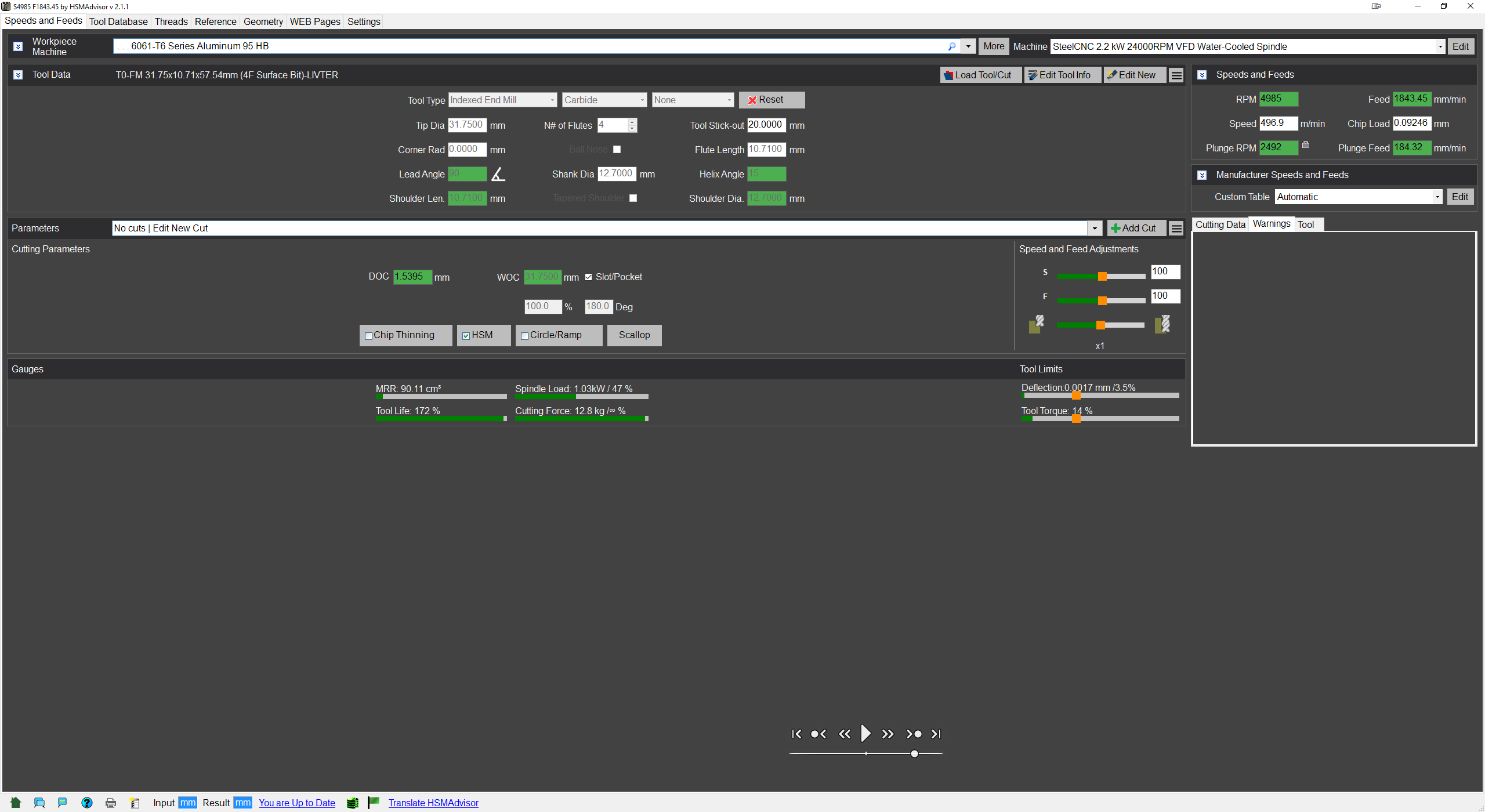
Task: Click the workpiece material search magnifier icon
Action: pos(951,46)
